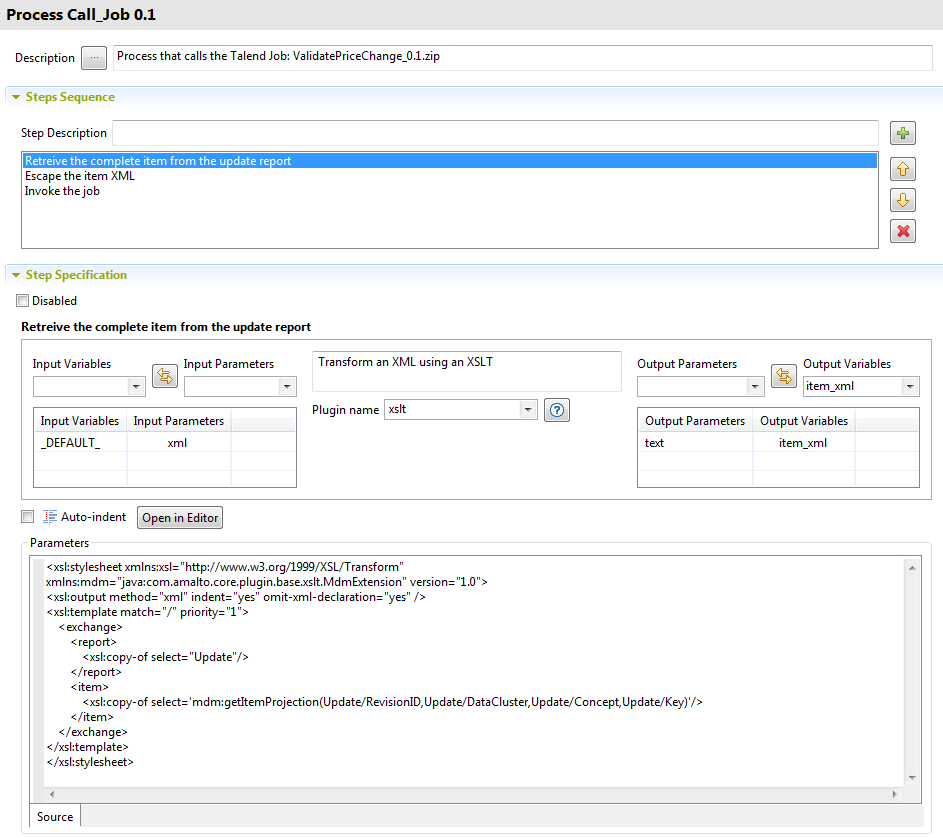Select the 'Escape the item XML' step
The image size is (943, 838).
click(x=80, y=176)
